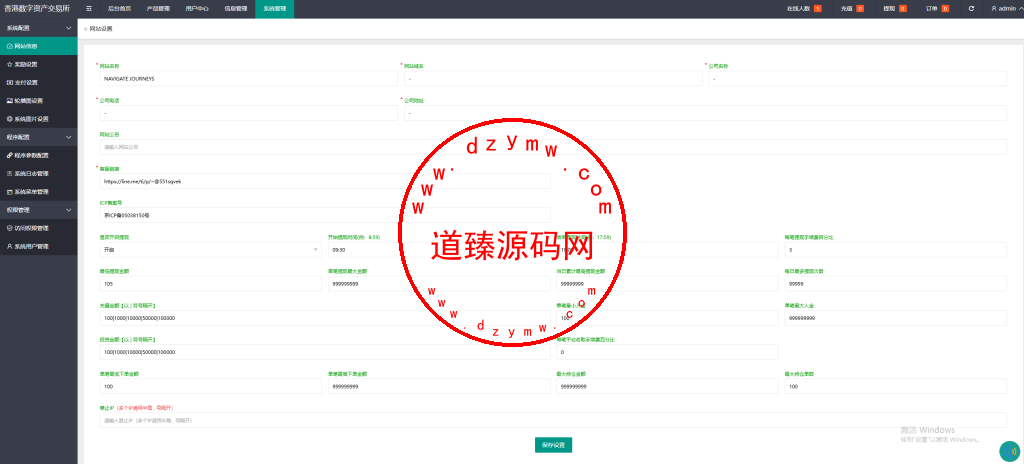Collapse the 系统配置 sidebar group

39,28
